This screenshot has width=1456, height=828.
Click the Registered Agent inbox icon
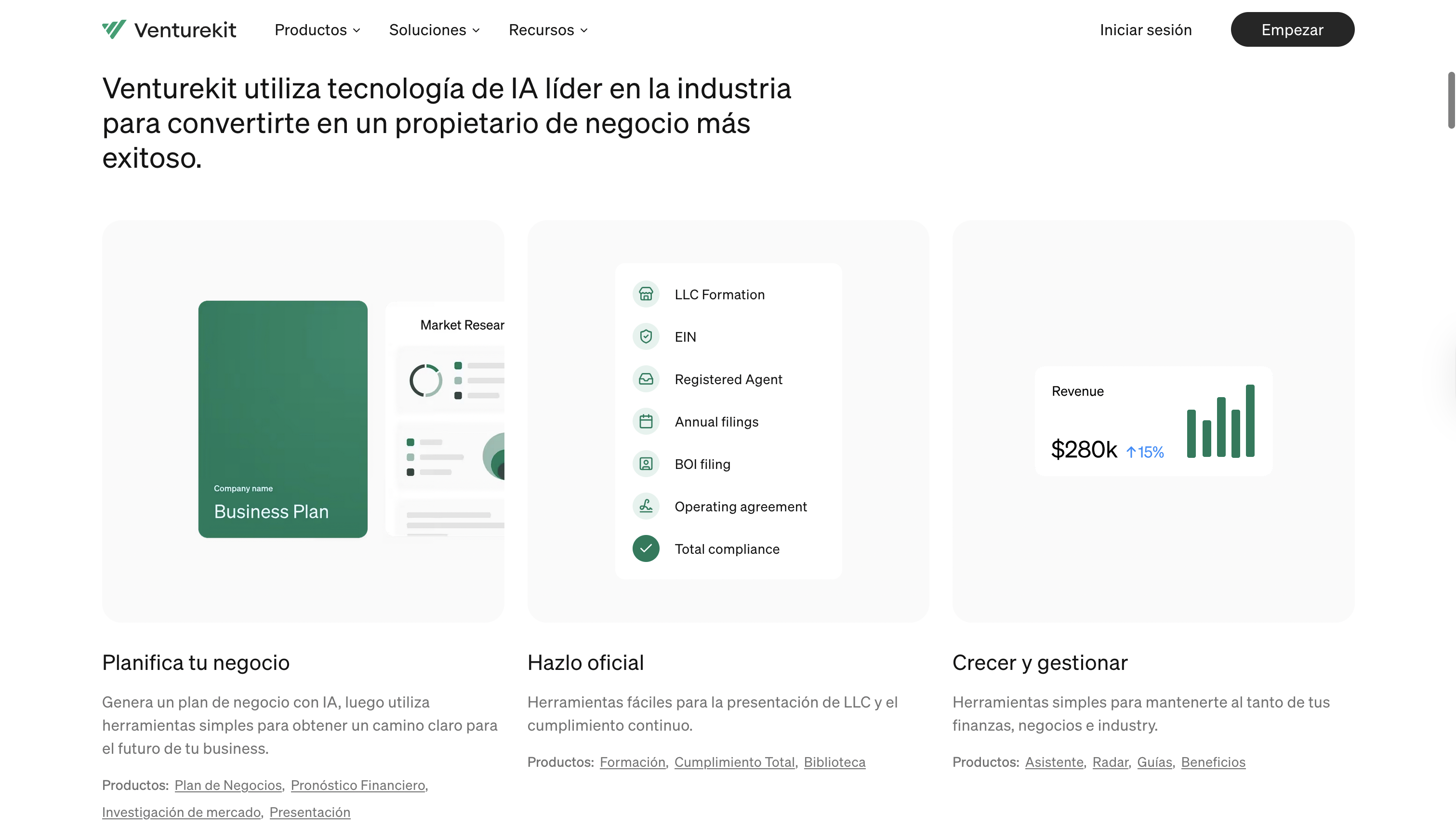(646, 379)
